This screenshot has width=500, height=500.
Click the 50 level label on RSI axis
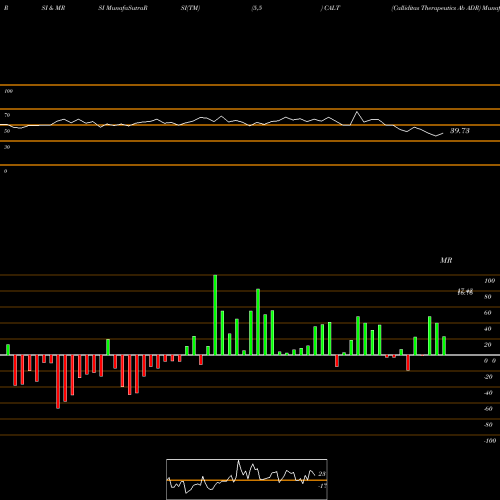coord(7,131)
